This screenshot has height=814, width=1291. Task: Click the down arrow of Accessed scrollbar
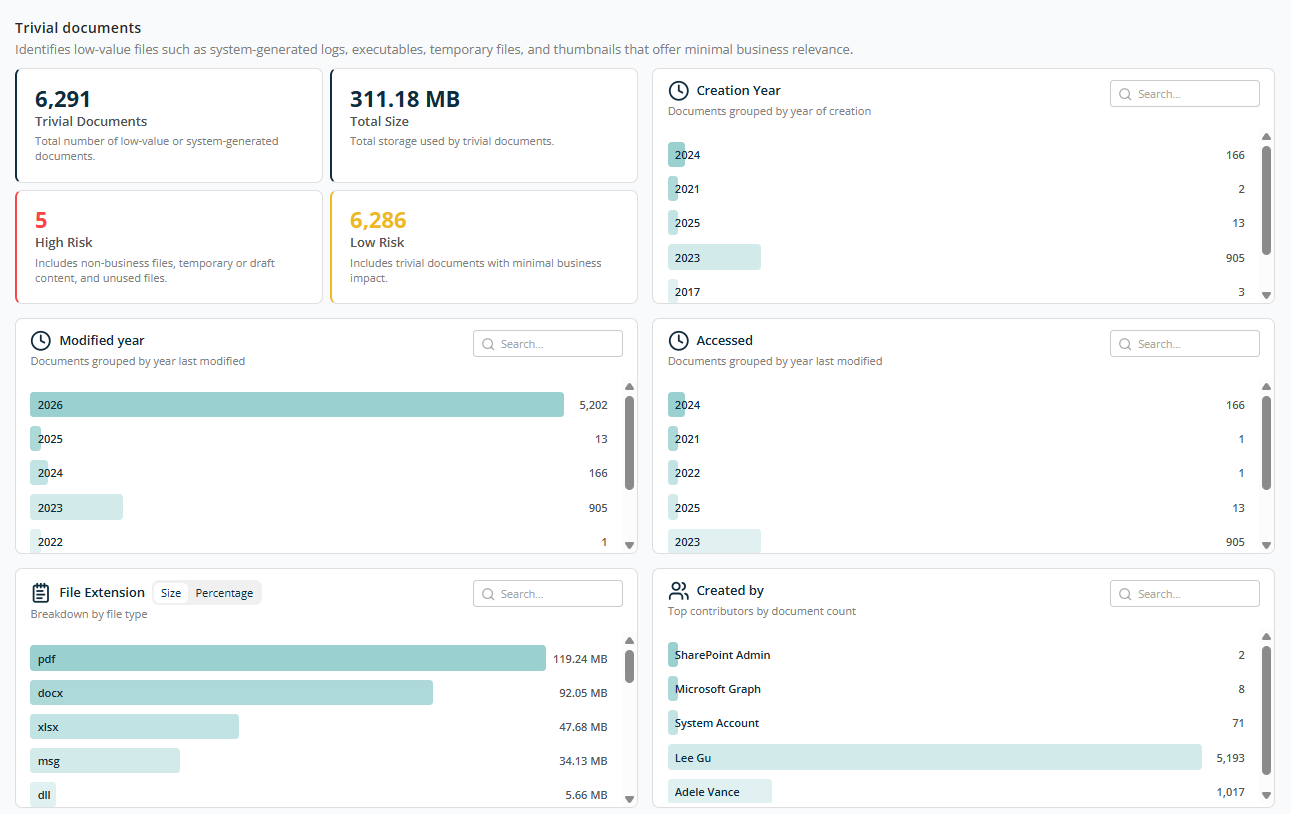pyautogui.click(x=1267, y=545)
